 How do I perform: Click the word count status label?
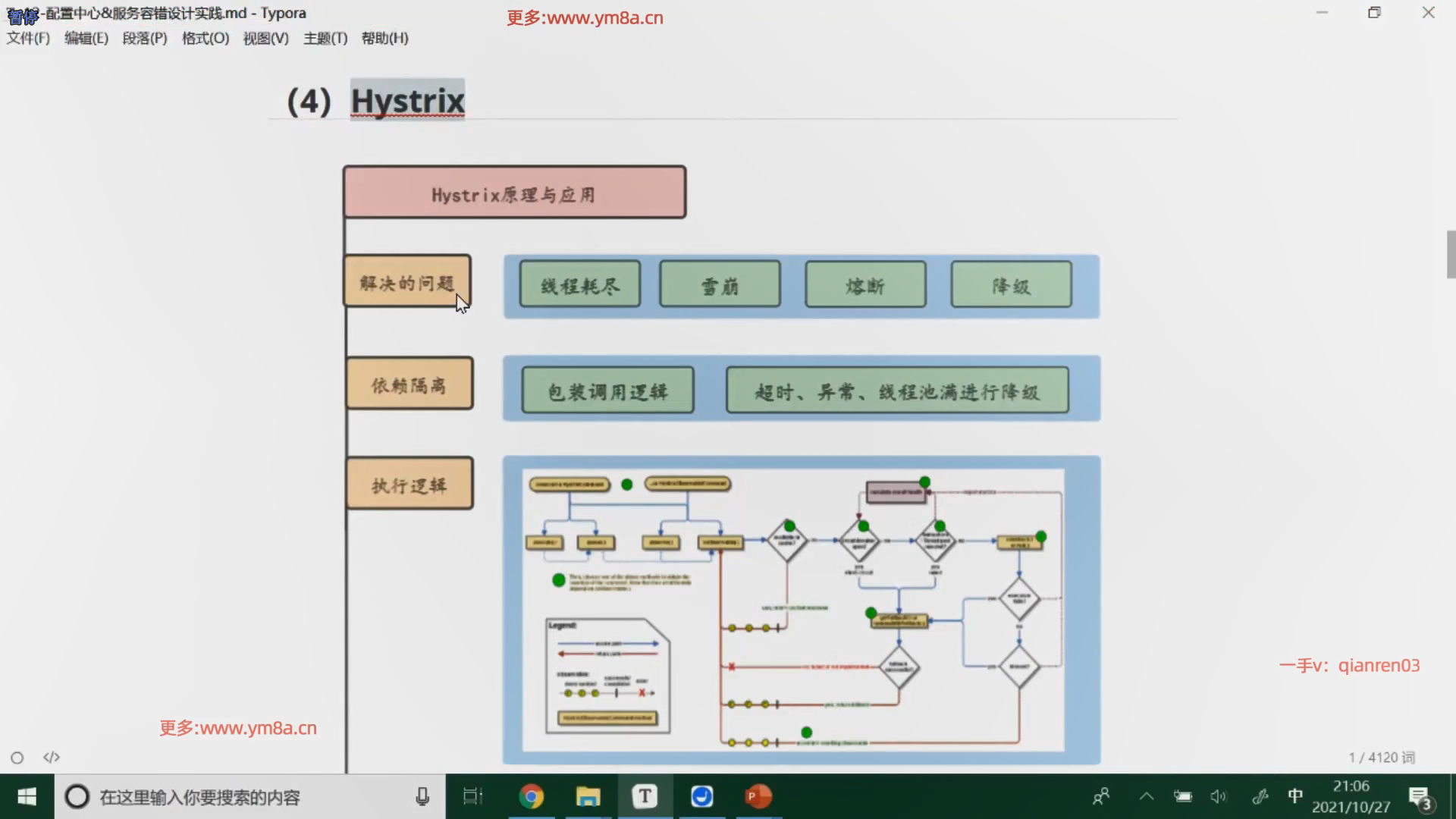[x=1381, y=758]
